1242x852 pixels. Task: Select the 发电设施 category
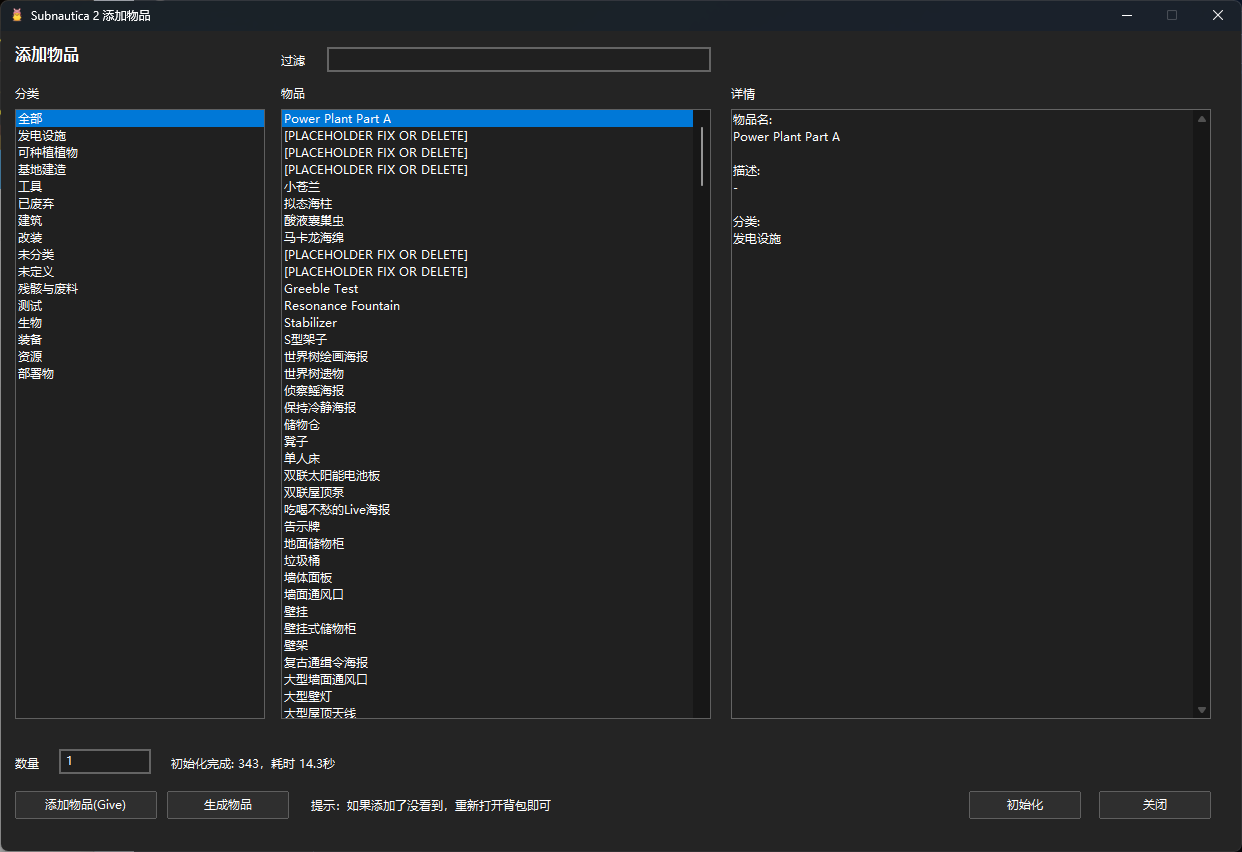click(140, 135)
